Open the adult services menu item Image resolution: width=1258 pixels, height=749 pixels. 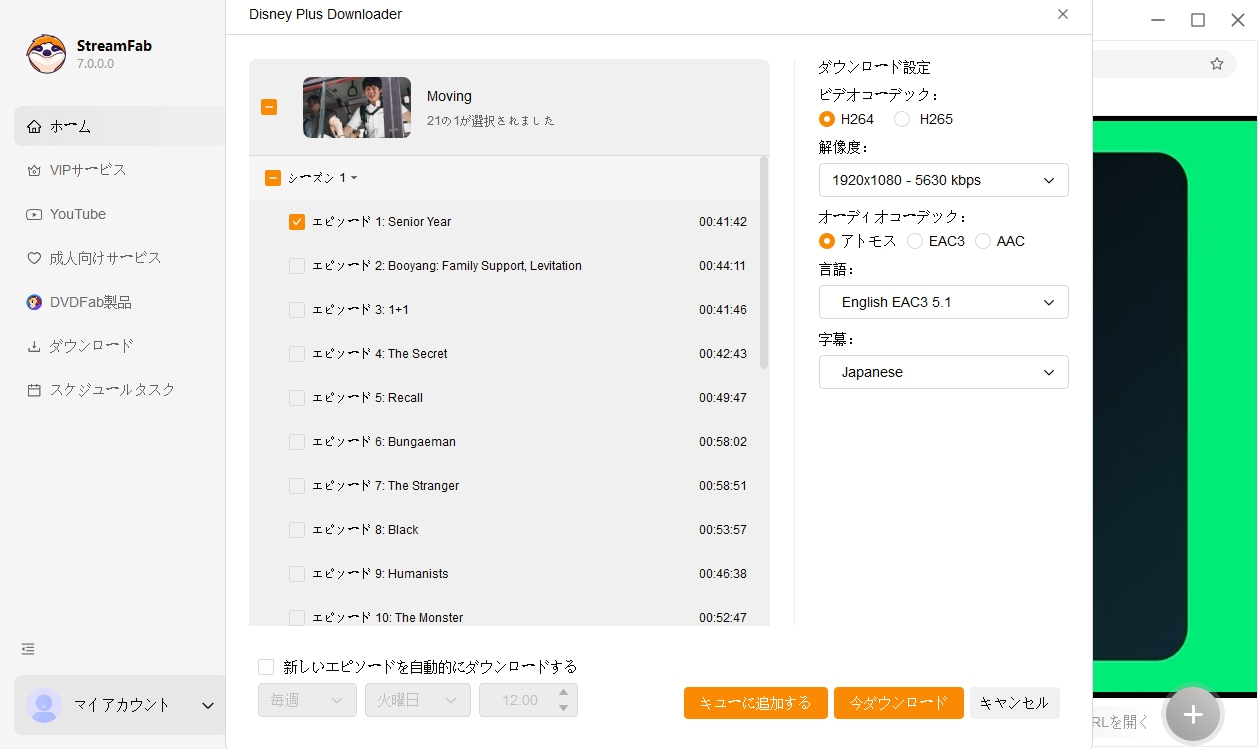tap(105, 258)
